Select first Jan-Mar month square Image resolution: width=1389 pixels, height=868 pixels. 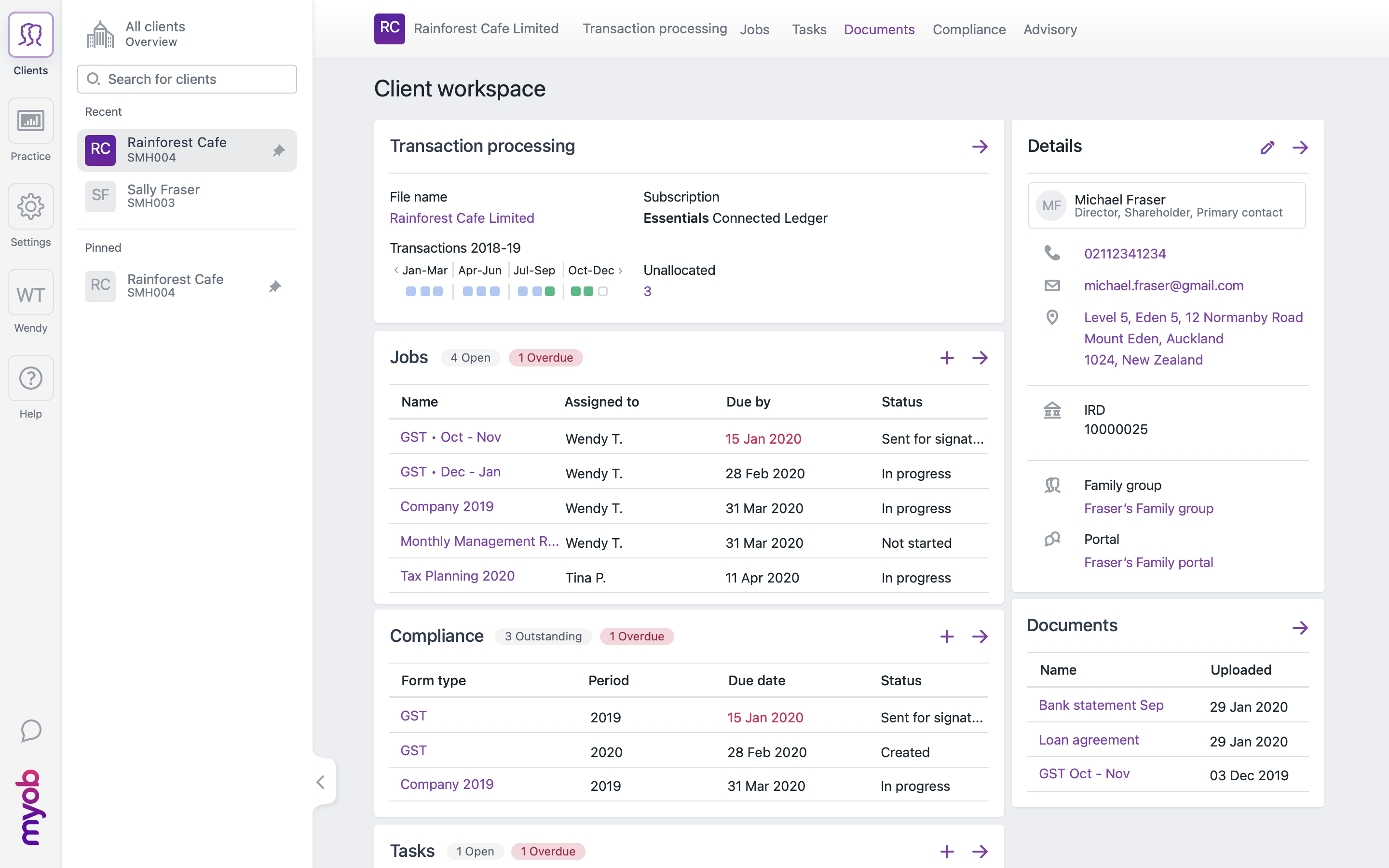pos(411,292)
